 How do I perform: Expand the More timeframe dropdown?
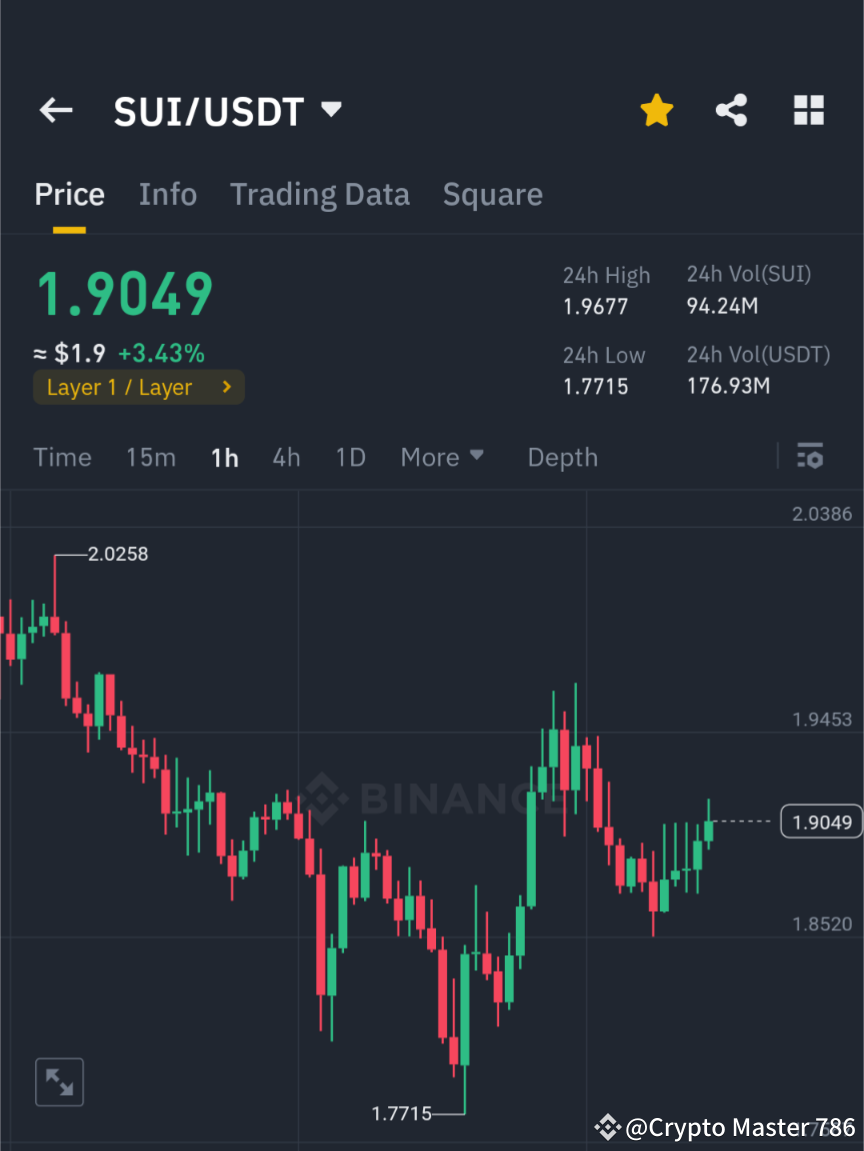(x=442, y=456)
